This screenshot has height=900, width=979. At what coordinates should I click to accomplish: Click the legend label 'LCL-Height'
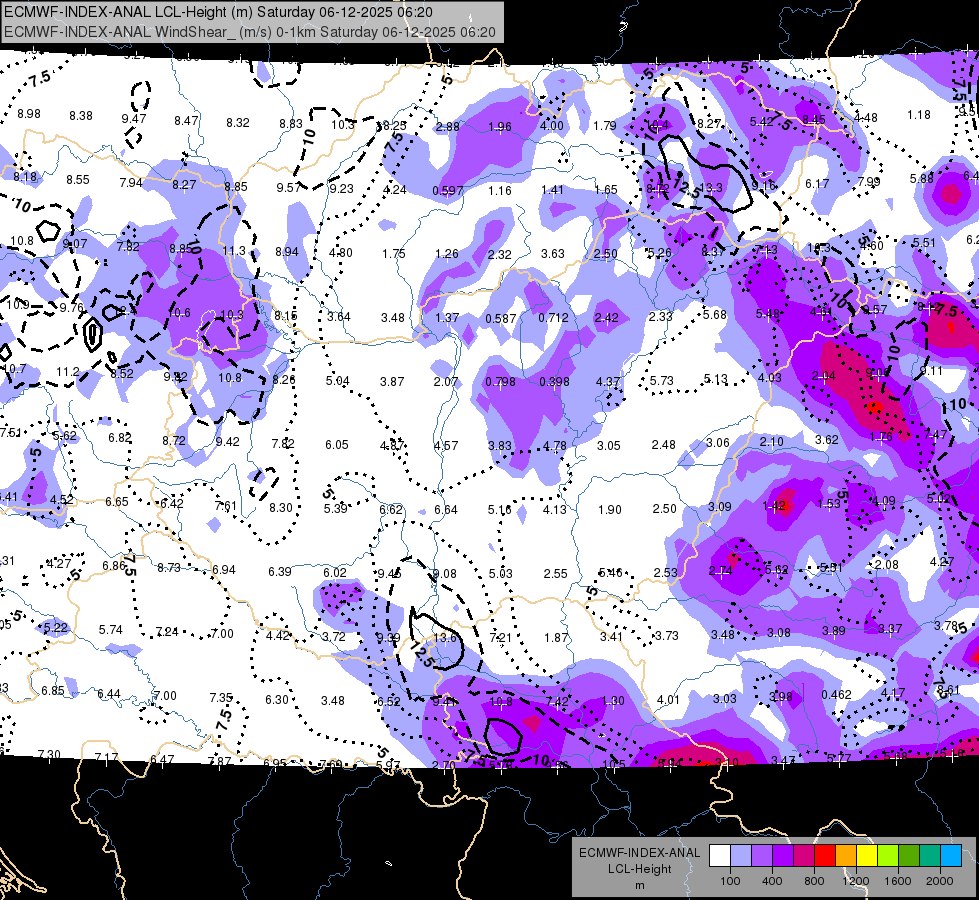(639, 869)
